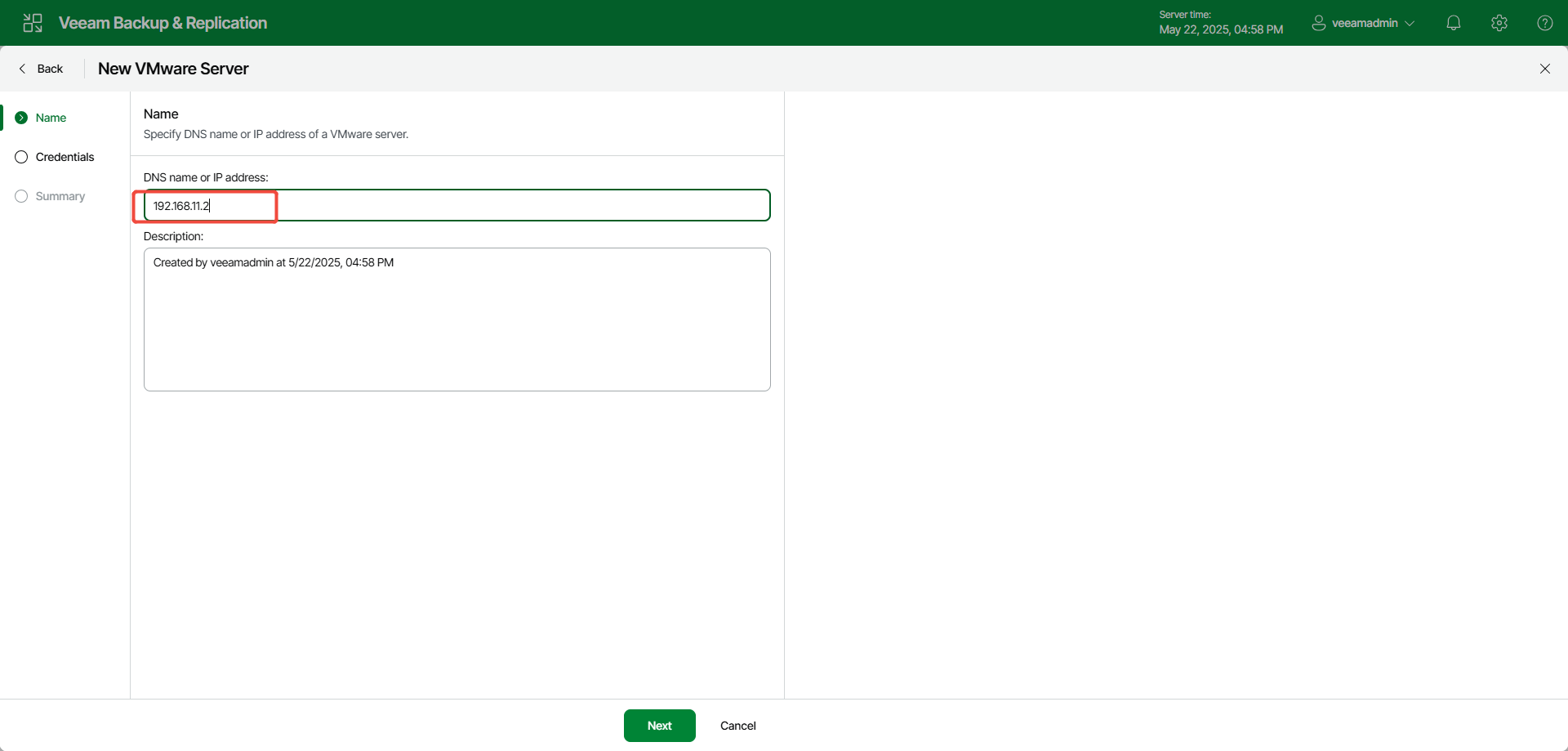The height and width of the screenshot is (751, 1568).
Task: Click Next to continue the wizard
Action: click(660, 726)
